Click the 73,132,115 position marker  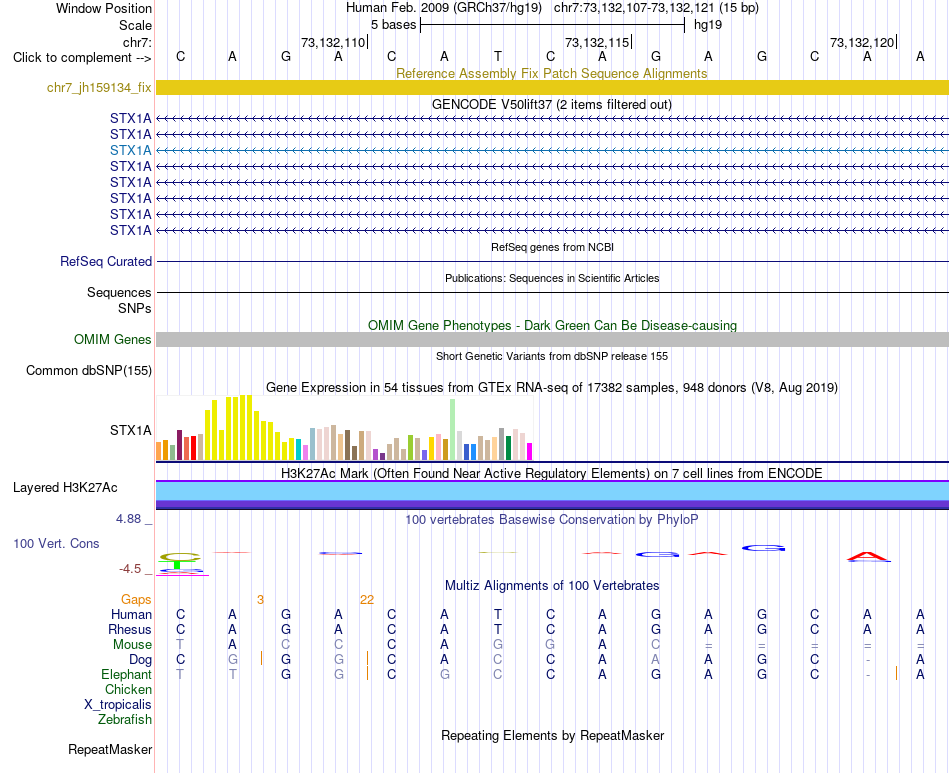point(597,42)
